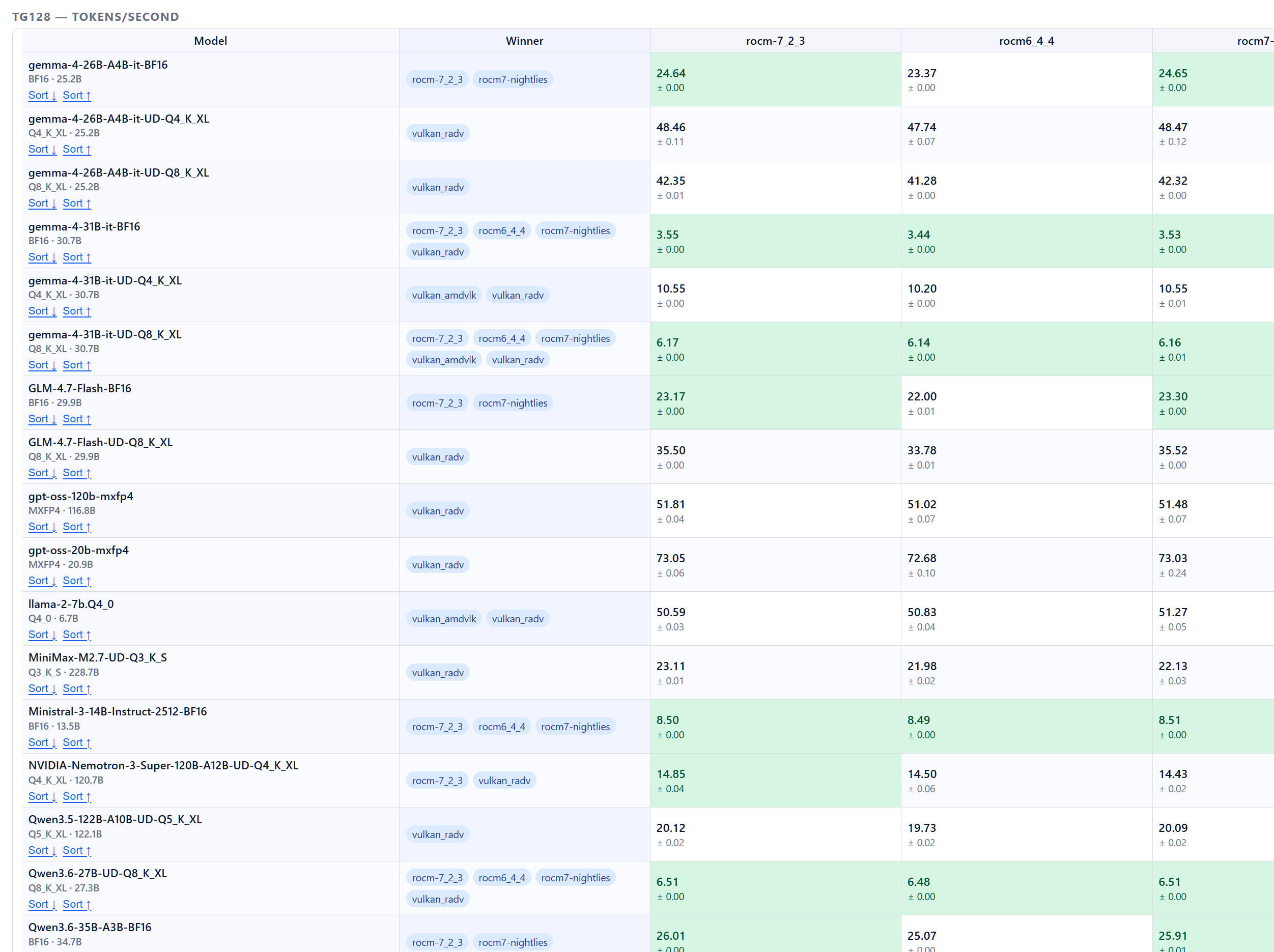Click rocm7-nightlies tag in GLM-4.7-Flash-BF16 row
Screen dimensions: 1274x952
(513, 403)
